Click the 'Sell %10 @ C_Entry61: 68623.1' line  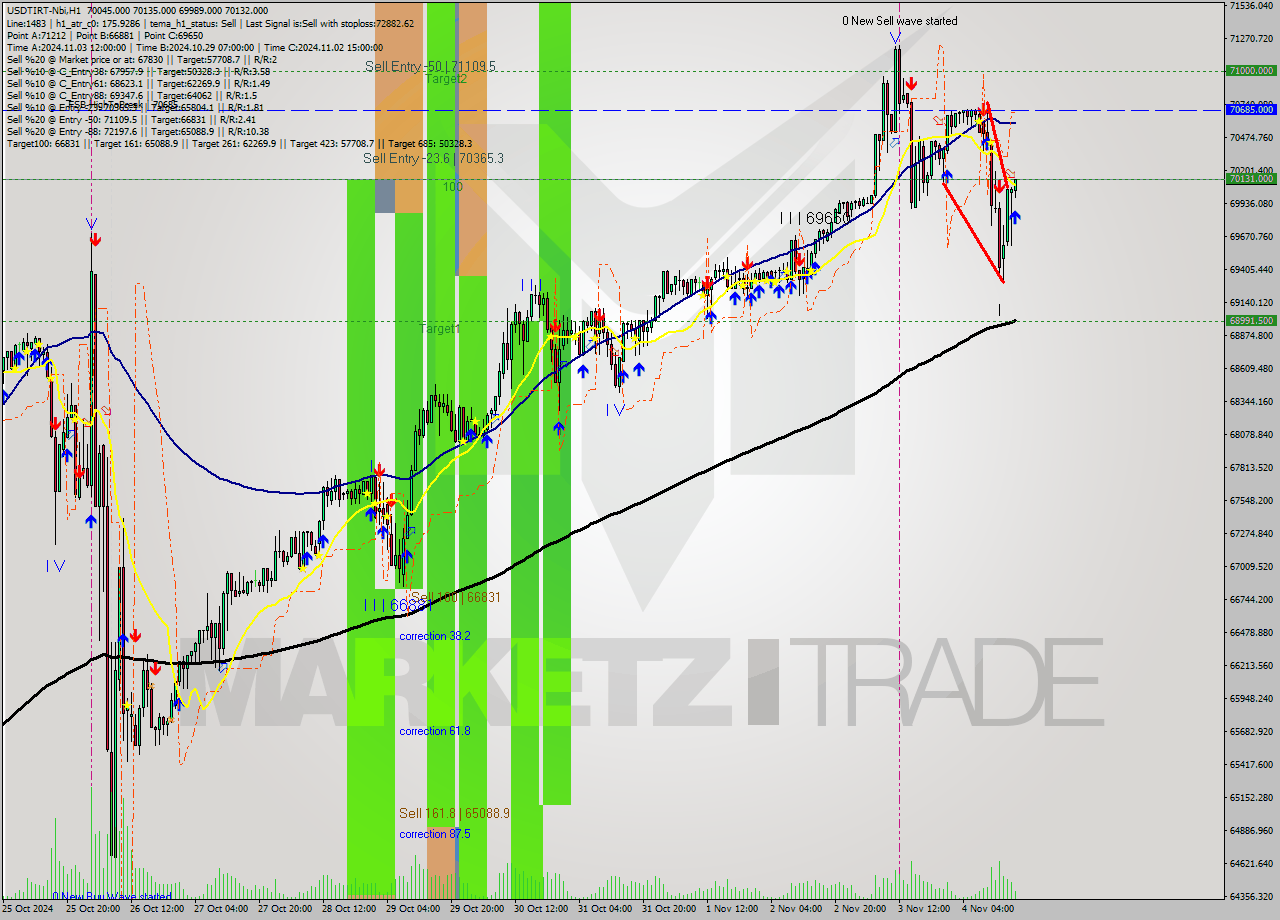[138, 83]
